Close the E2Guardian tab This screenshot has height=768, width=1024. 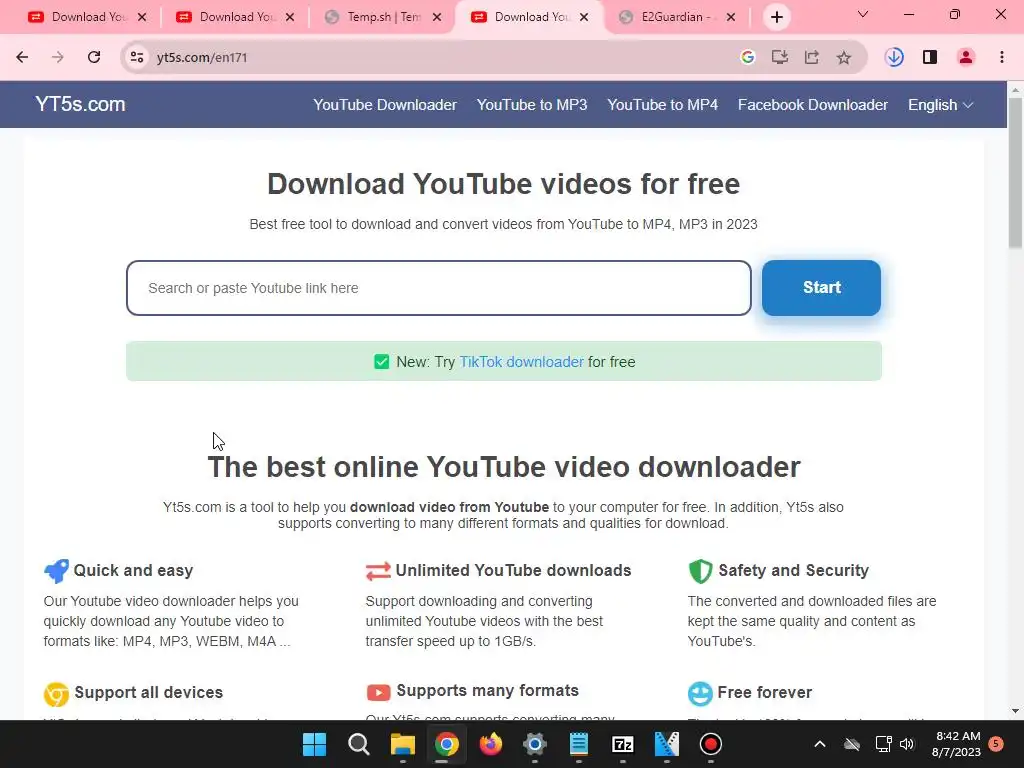click(x=731, y=17)
